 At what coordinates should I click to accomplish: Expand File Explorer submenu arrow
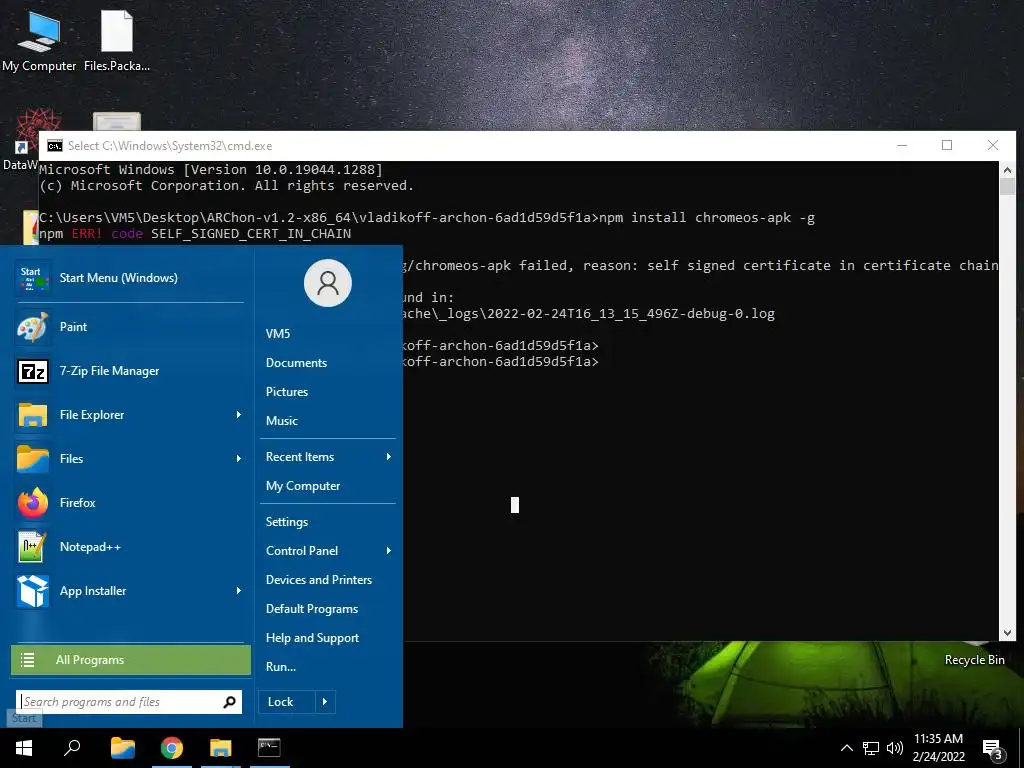tap(238, 415)
